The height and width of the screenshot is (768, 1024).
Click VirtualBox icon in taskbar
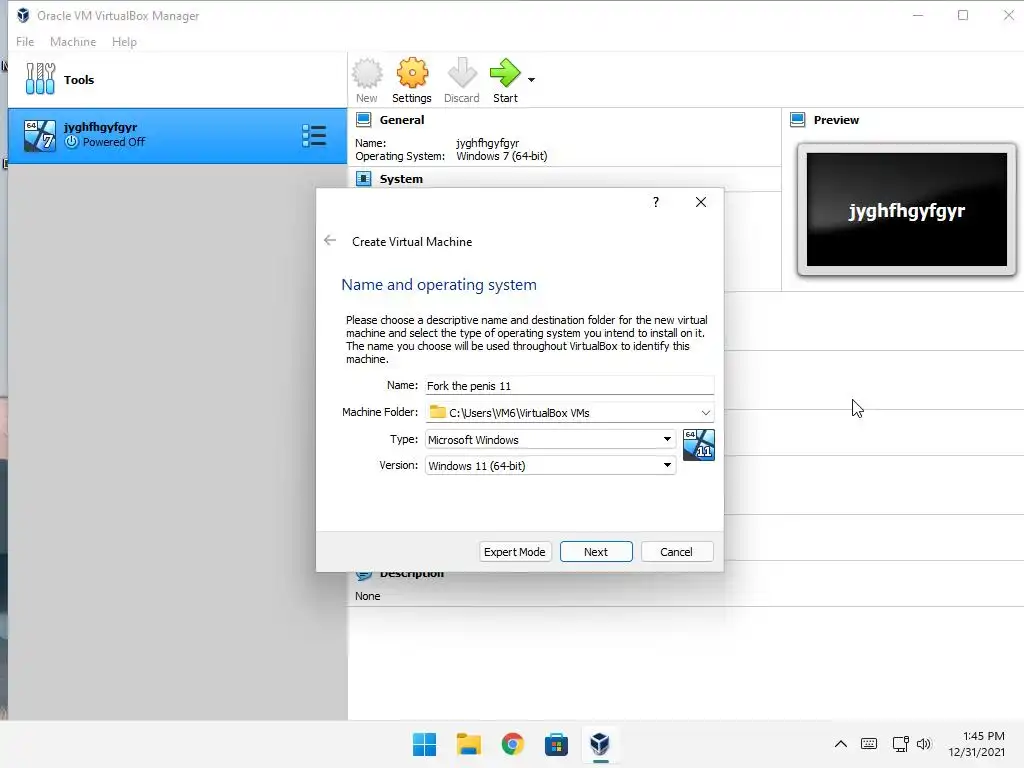600,744
